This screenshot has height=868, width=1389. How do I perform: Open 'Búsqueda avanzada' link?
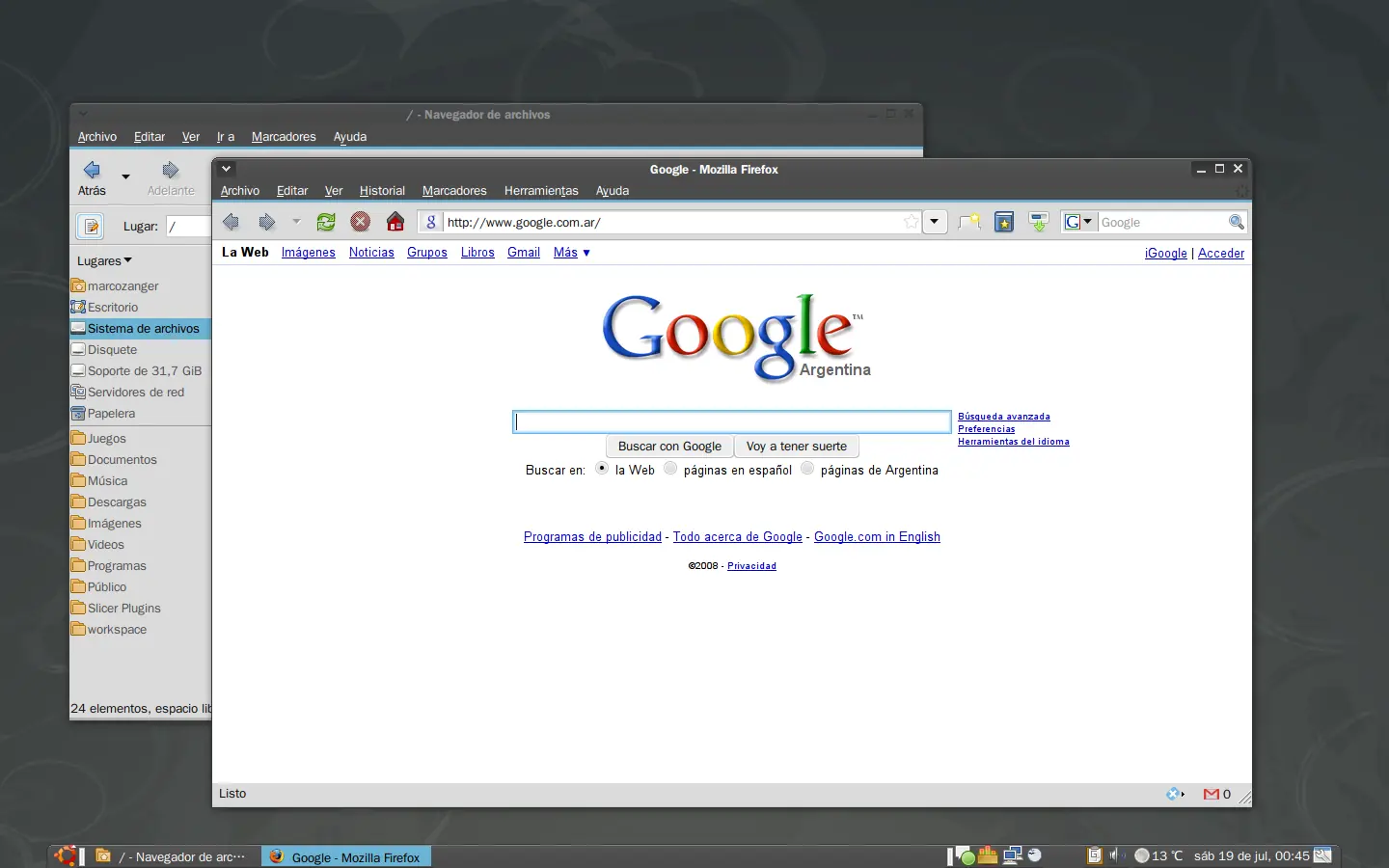pos(1004,417)
